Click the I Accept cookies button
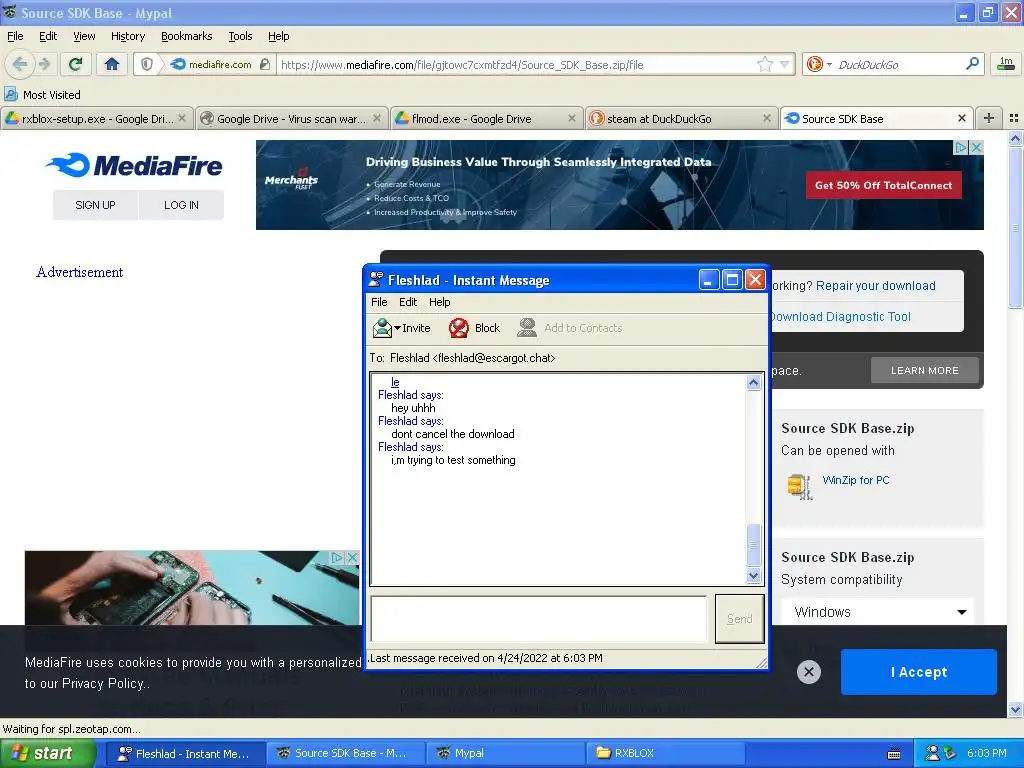 [x=919, y=672]
